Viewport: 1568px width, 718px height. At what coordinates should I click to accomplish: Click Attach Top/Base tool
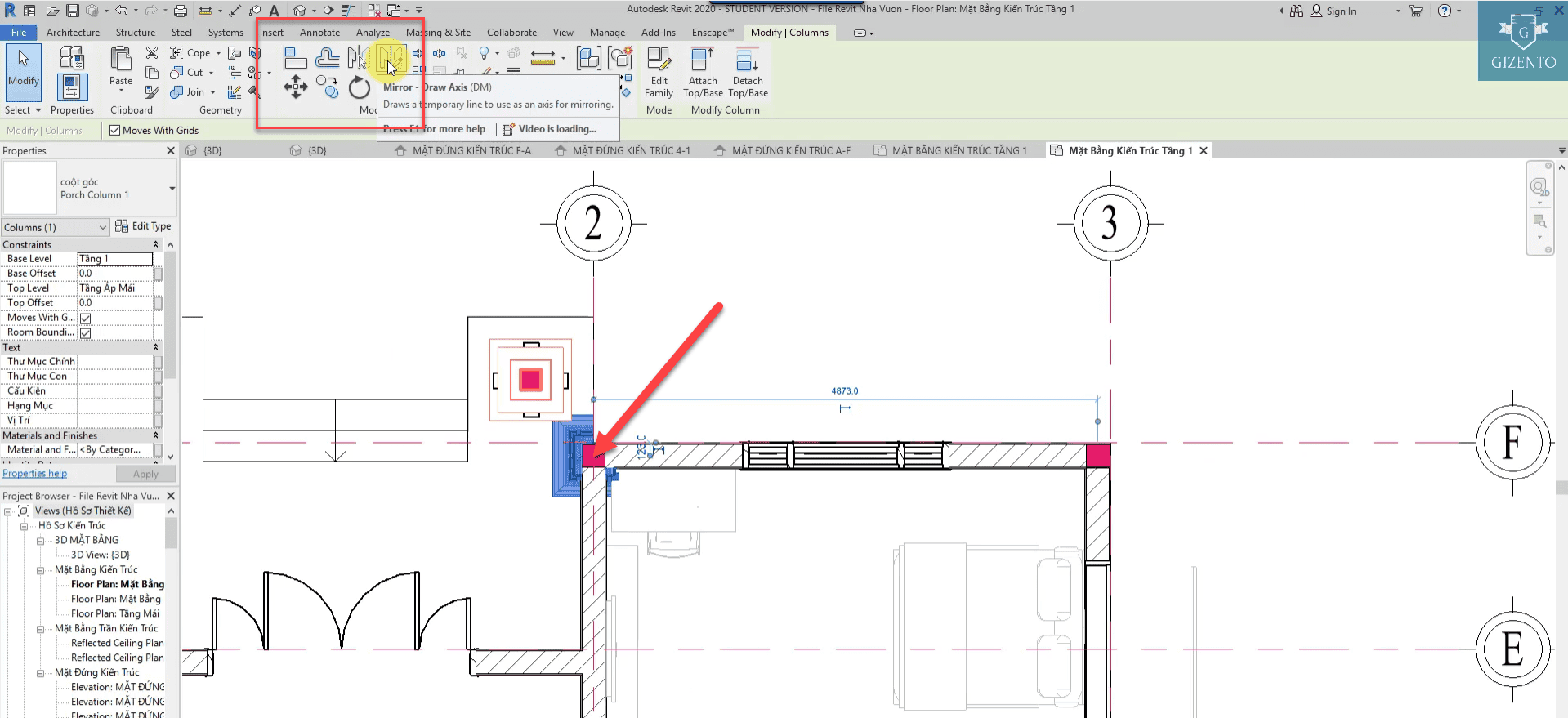pyautogui.click(x=703, y=73)
